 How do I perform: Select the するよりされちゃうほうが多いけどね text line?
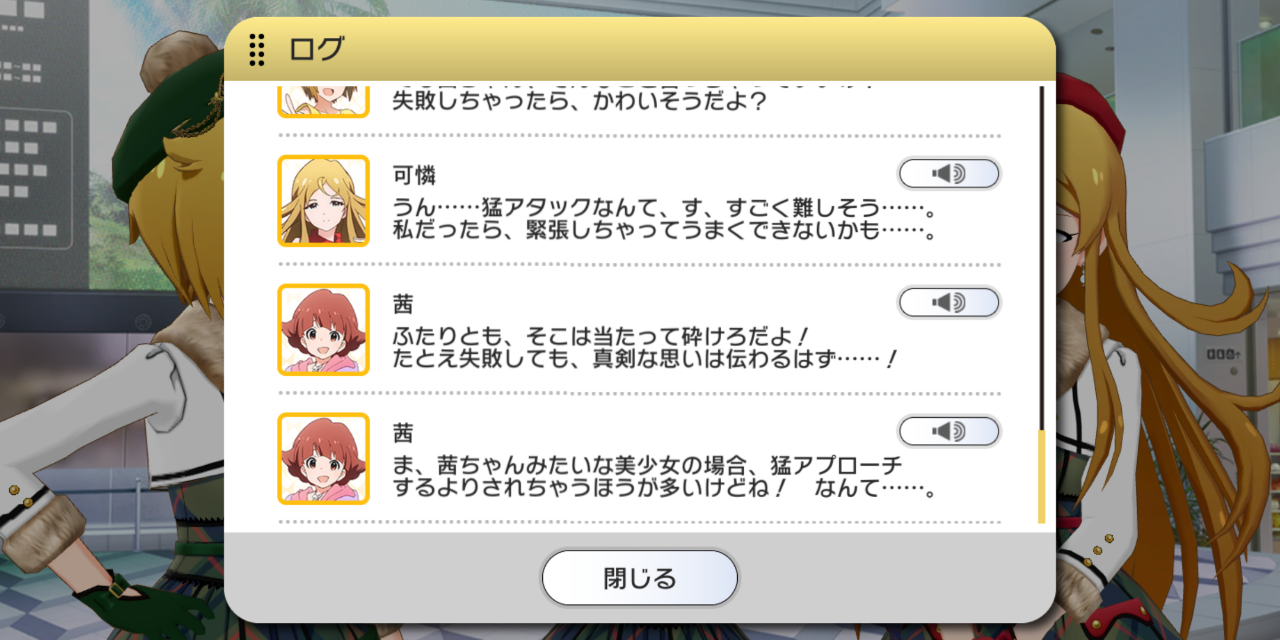(x=664, y=490)
